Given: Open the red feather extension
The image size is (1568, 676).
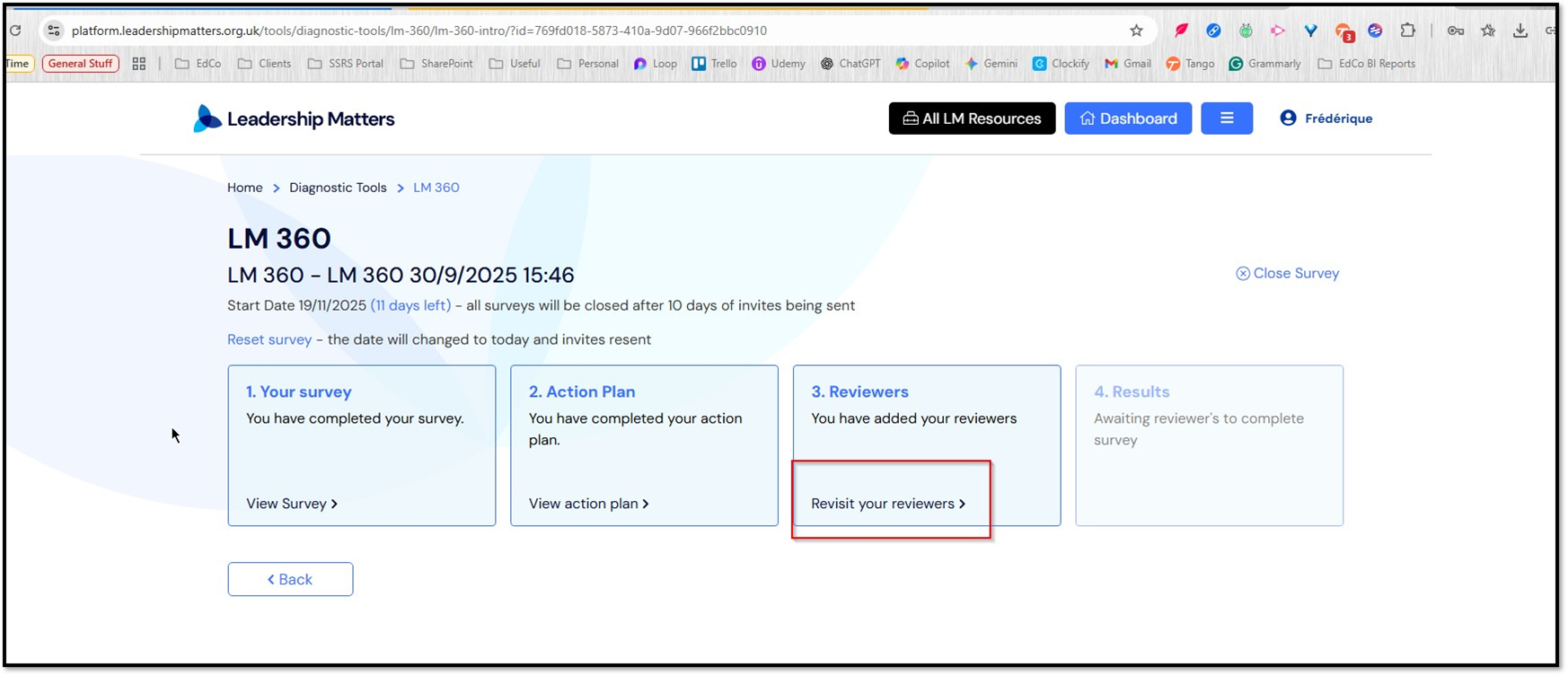Looking at the screenshot, I should pos(1181,31).
